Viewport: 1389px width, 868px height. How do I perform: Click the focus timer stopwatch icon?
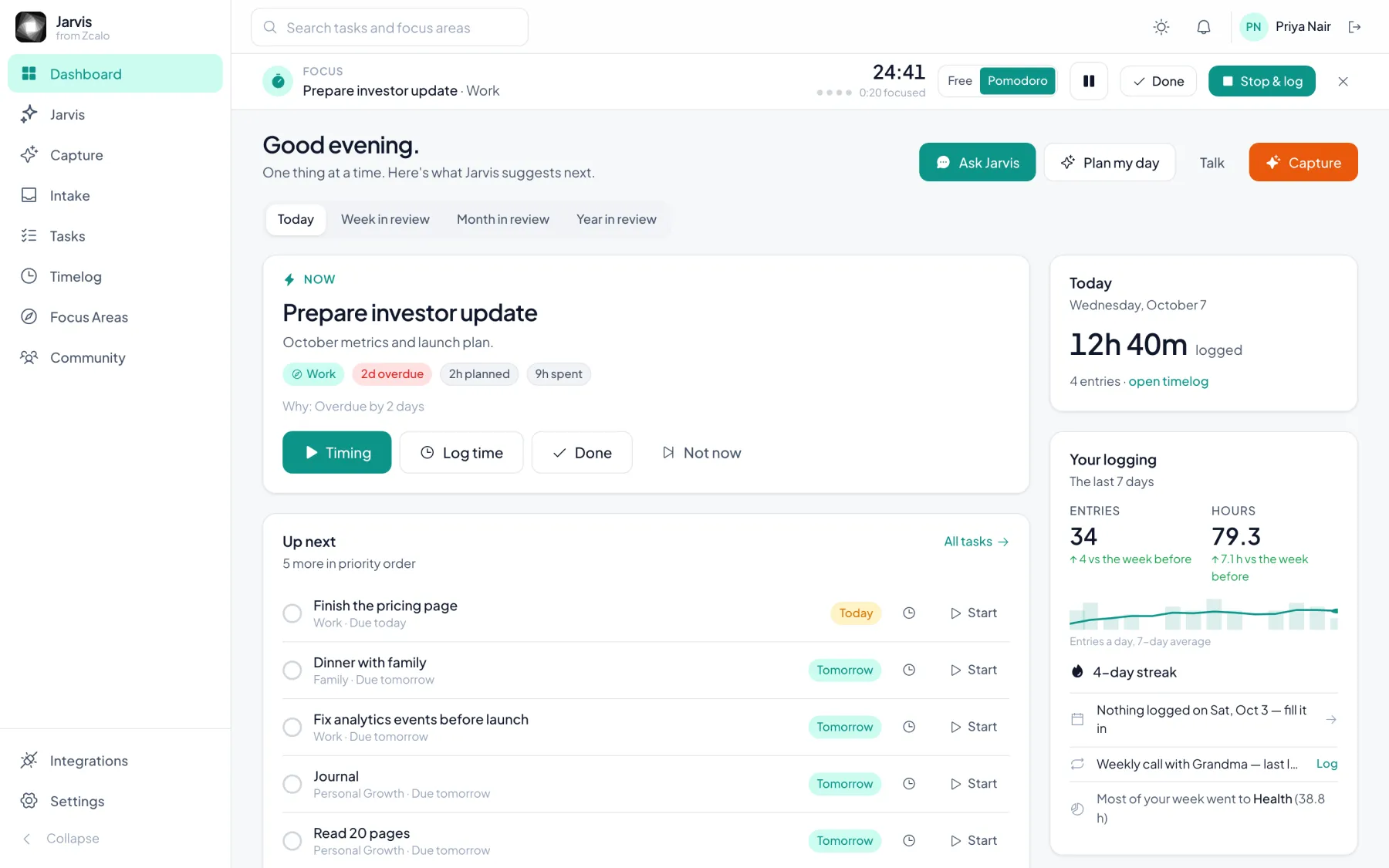click(x=278, y=81)
